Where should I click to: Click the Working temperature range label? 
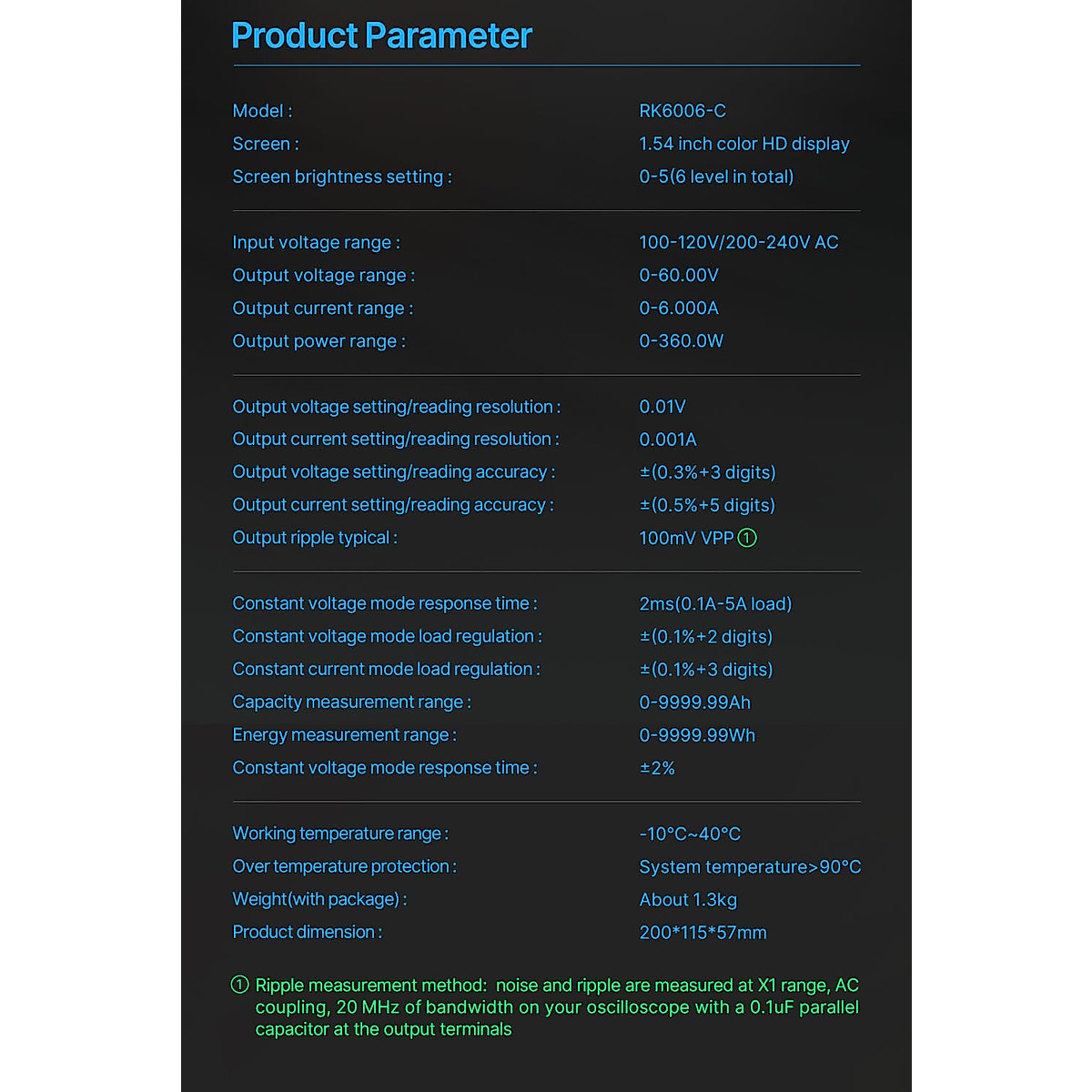[x=339, y=834]
